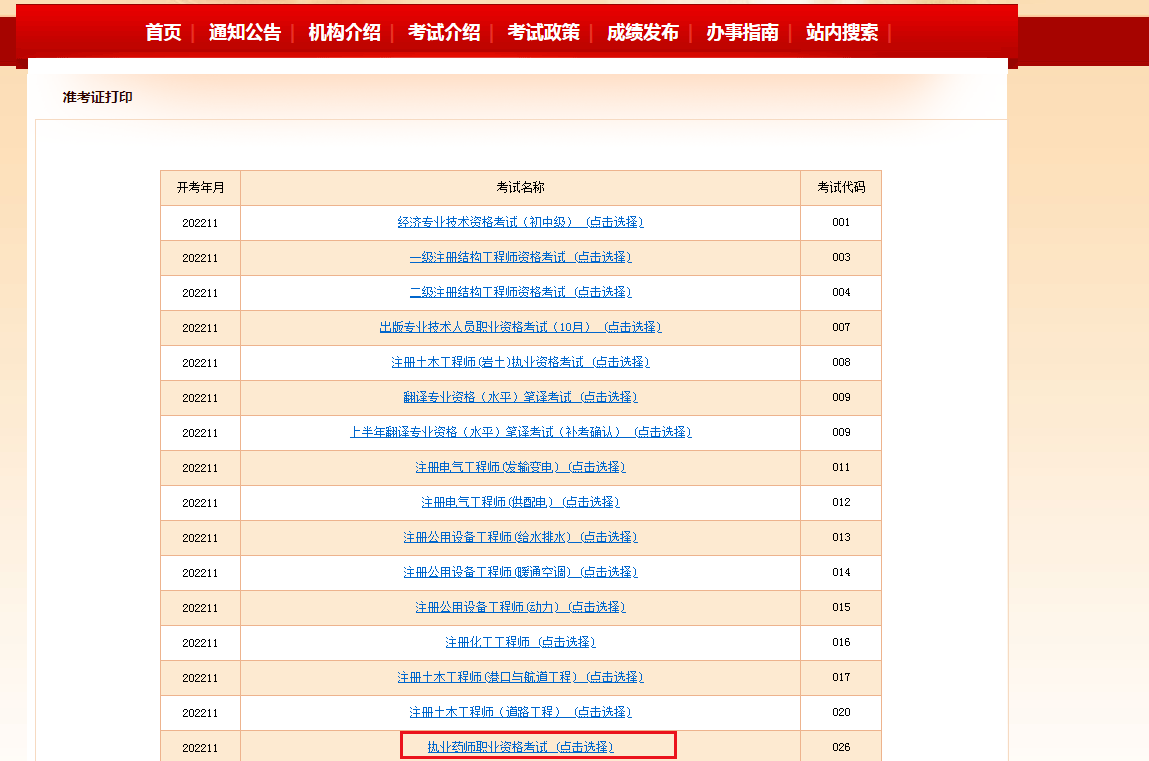
Task: Open the 机构介绍 menu item
Action: [344, 32]
